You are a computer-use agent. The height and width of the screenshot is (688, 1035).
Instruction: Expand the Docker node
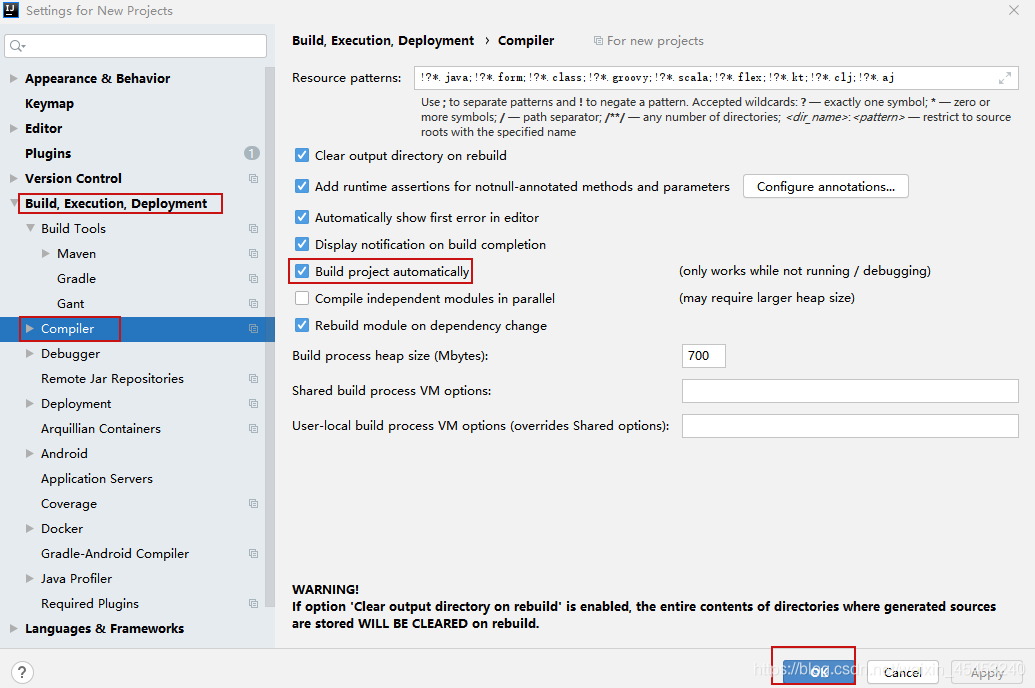point(29,528)
